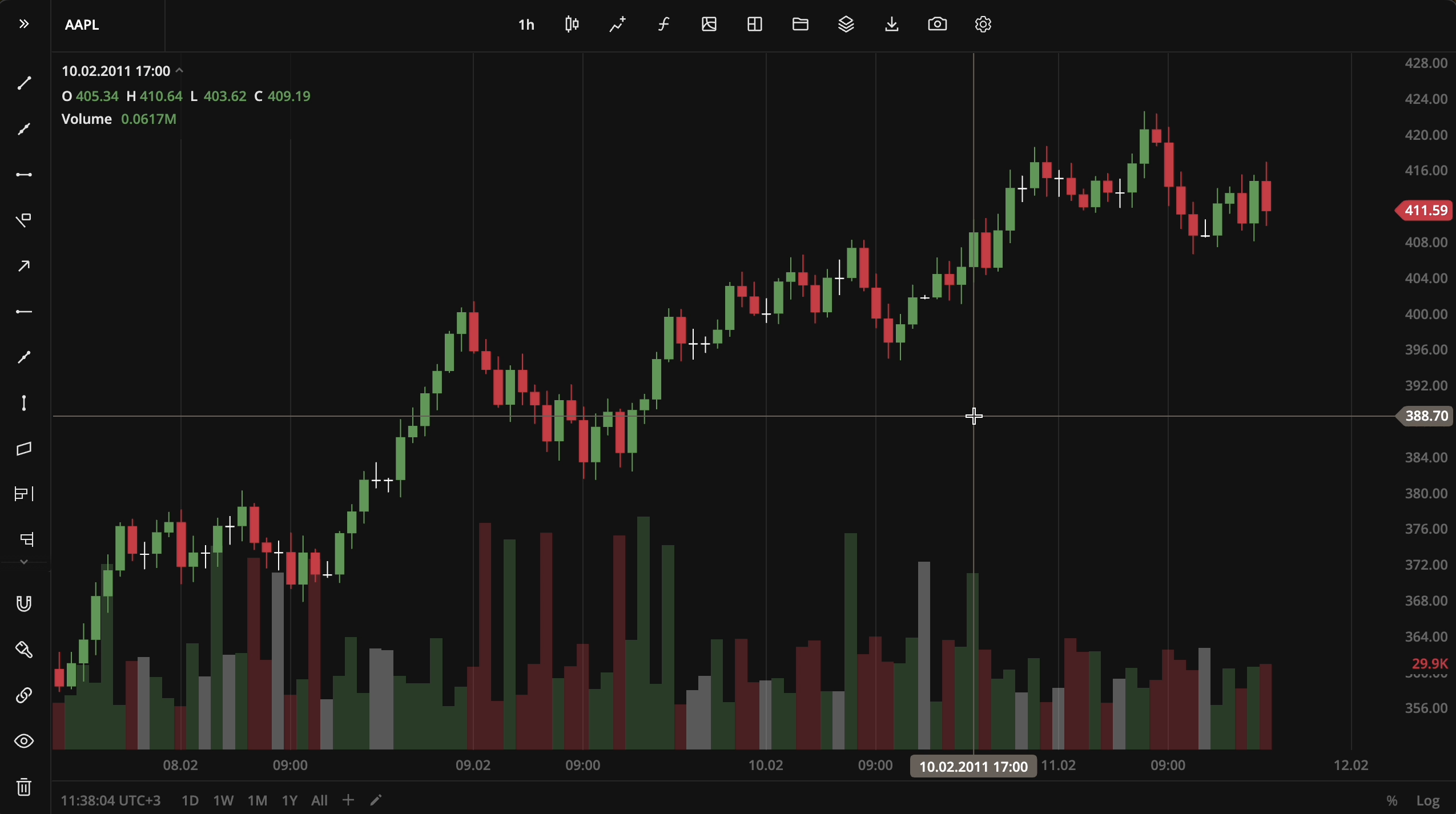Image resolution: width=1456 pixels, height=814 pixels.
Task: Toggle drawings visibility eye icon
Action: [23, 741]
